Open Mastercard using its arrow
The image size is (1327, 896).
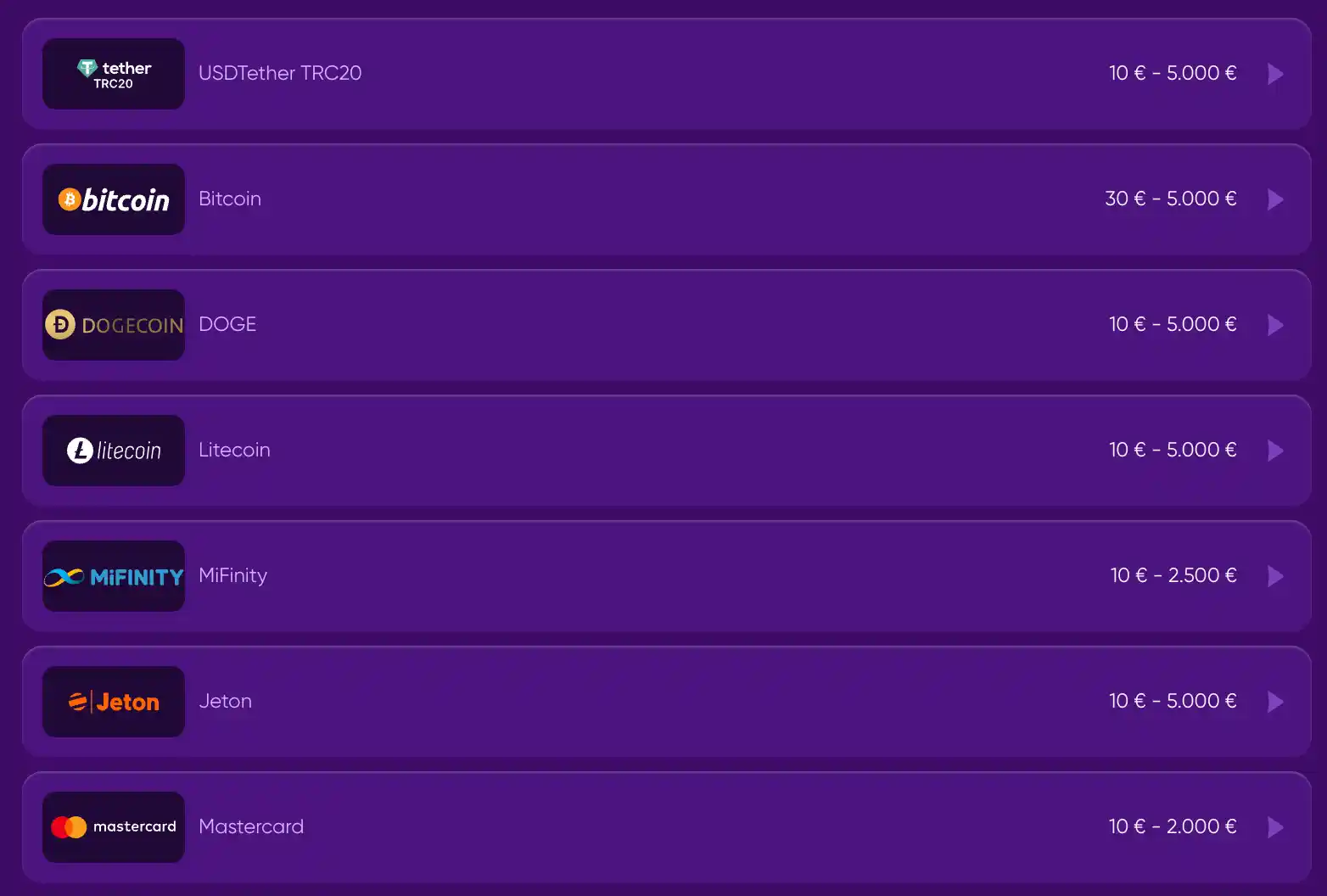(x=1275, y=827)
